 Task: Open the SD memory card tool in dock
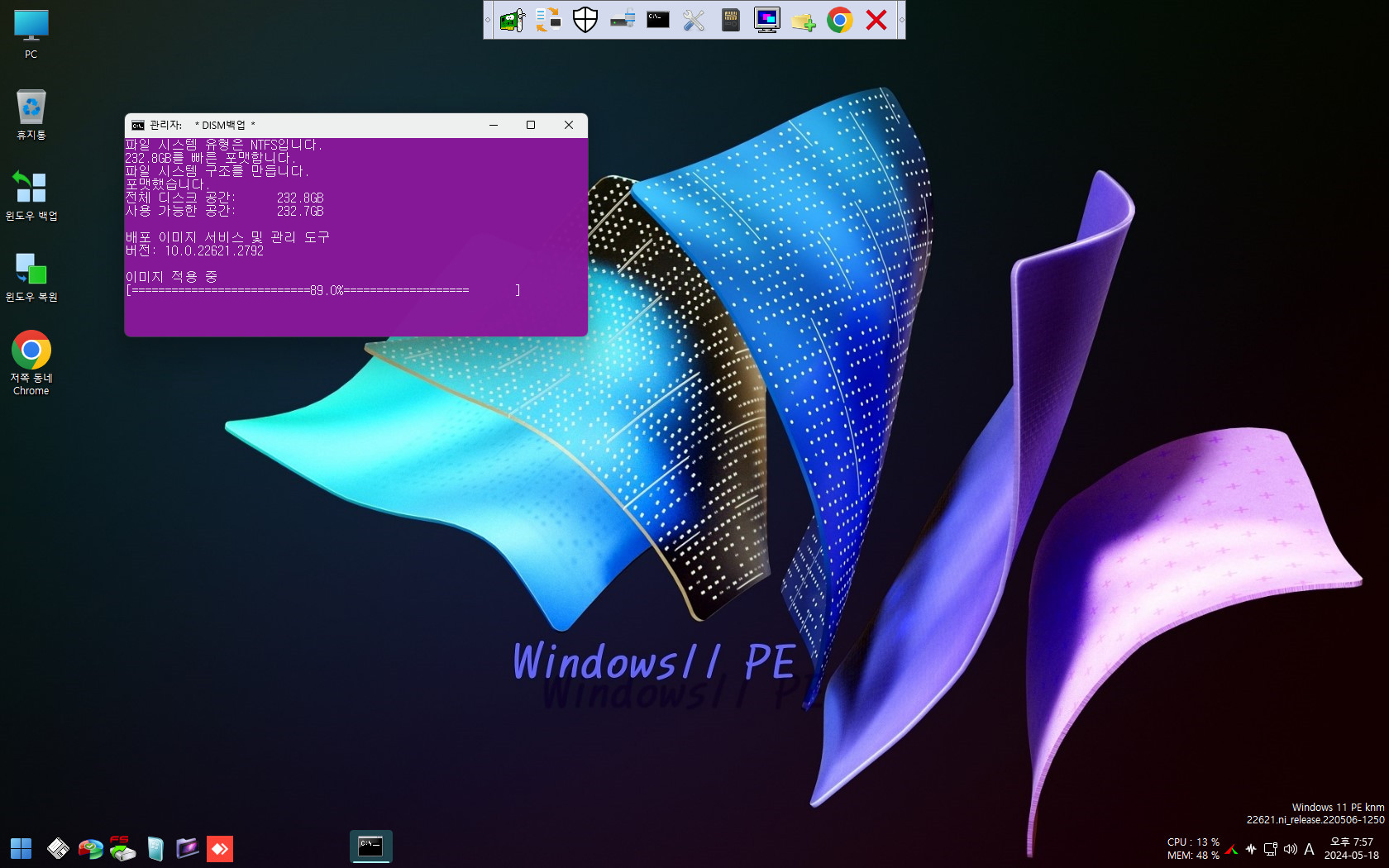[x=731, y=20]
